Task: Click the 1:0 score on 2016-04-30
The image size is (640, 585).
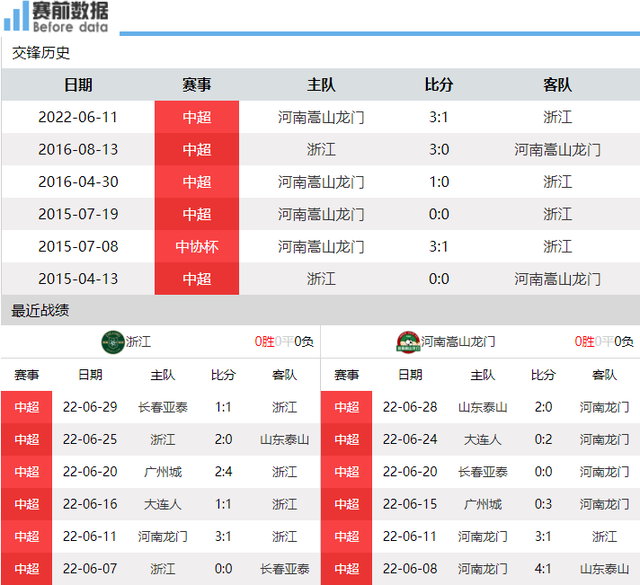Action: 439,182
